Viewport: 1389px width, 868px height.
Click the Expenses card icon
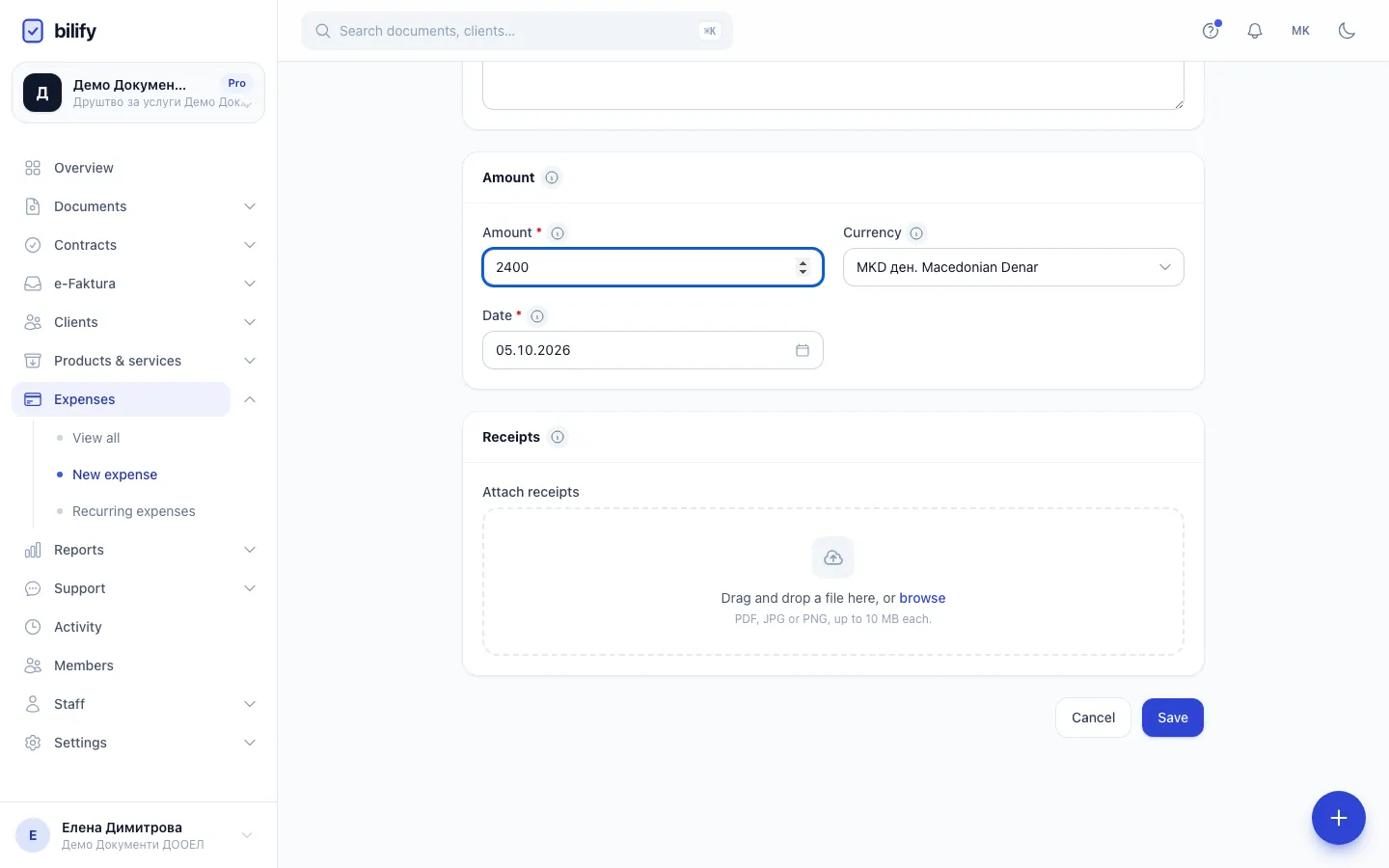click(33, 399)
